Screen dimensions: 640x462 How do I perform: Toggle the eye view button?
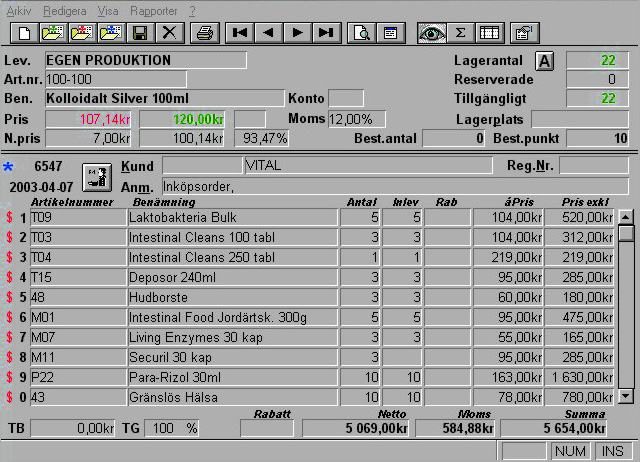click(x=432, y=33)
